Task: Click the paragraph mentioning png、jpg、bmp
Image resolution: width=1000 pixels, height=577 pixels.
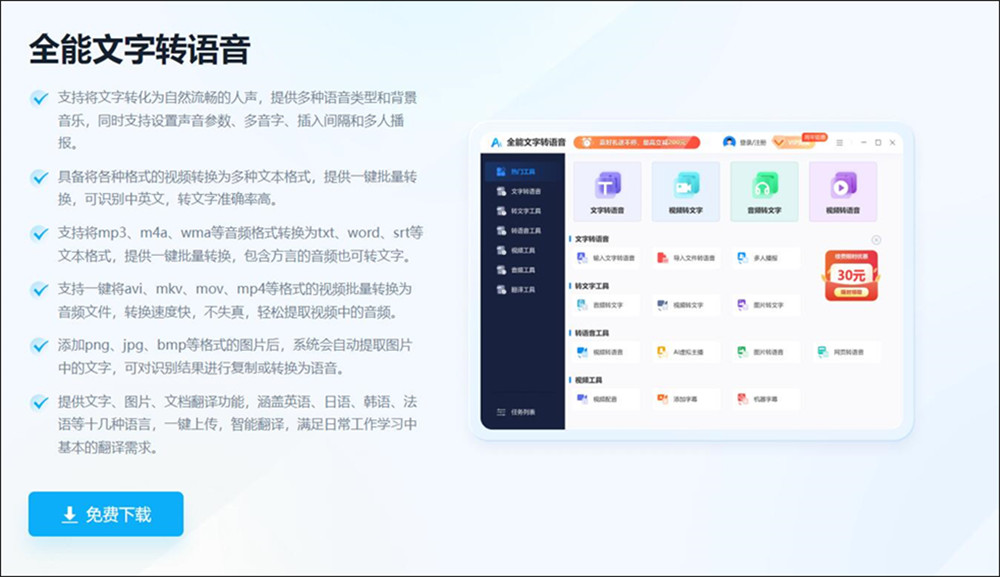Action: point(235,356)
